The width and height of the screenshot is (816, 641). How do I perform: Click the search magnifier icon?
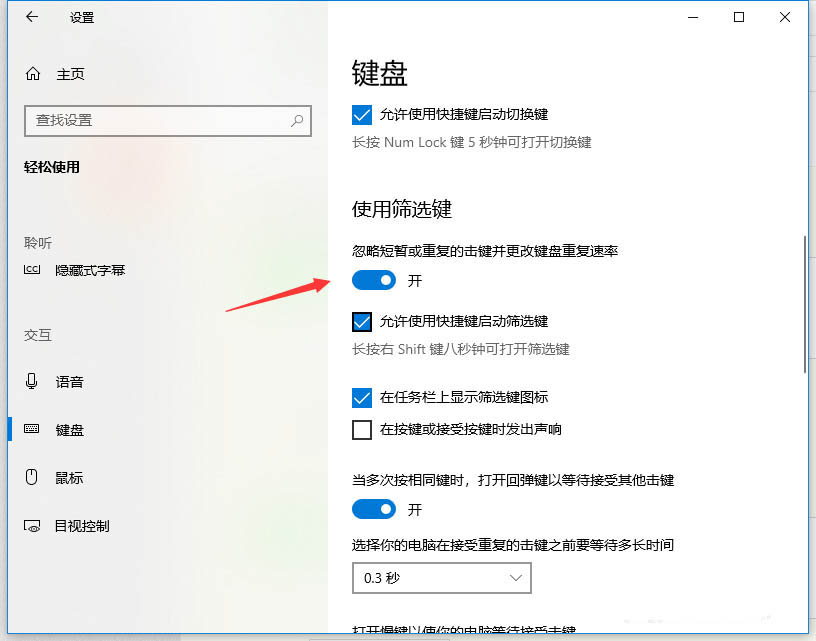click(297, 121)
